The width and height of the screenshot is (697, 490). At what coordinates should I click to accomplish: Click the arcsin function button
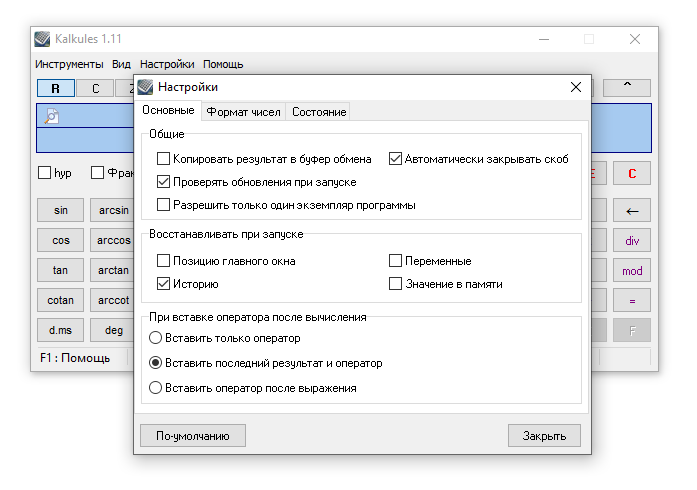point(113,210)
